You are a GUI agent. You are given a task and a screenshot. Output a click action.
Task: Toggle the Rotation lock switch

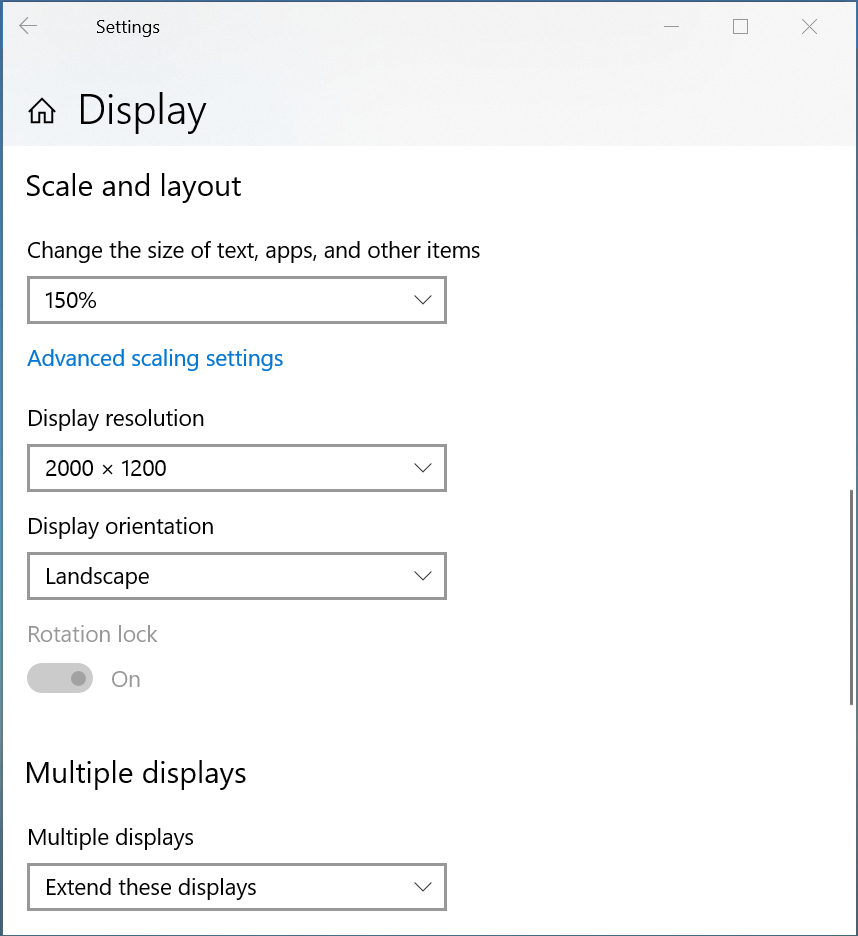pos(60,678)
